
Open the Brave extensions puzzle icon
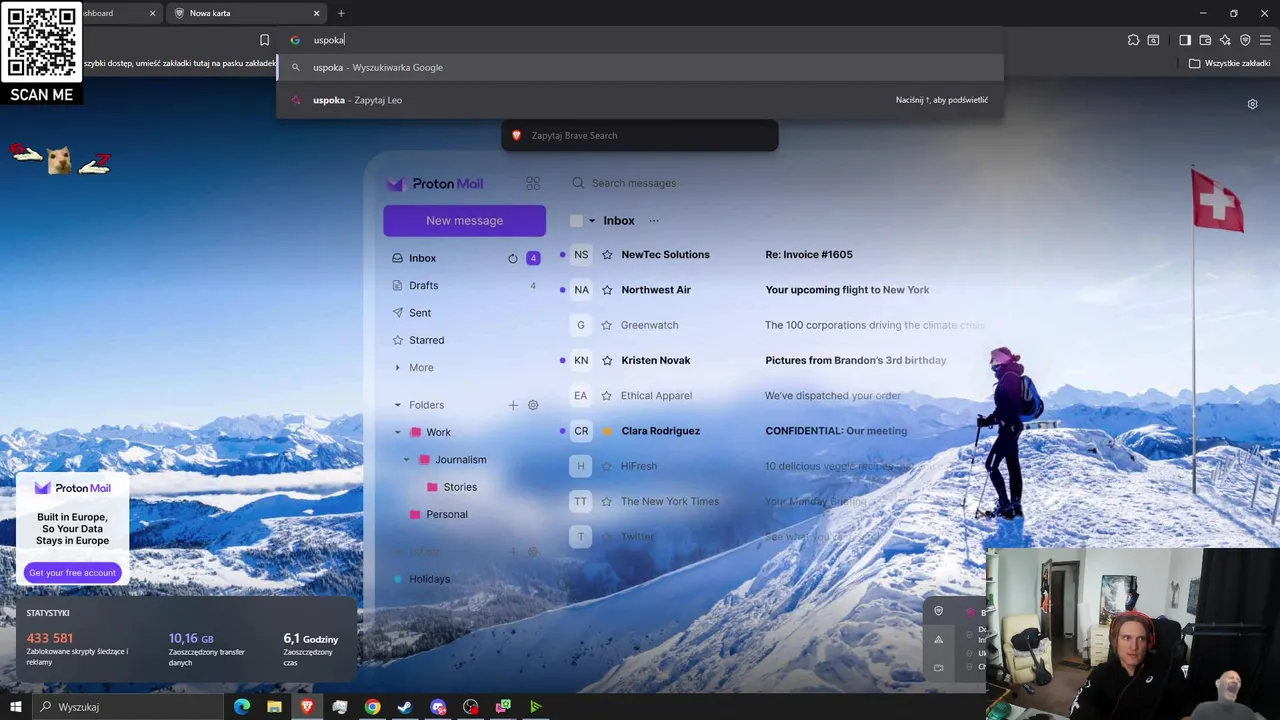tap(1133, 40)
